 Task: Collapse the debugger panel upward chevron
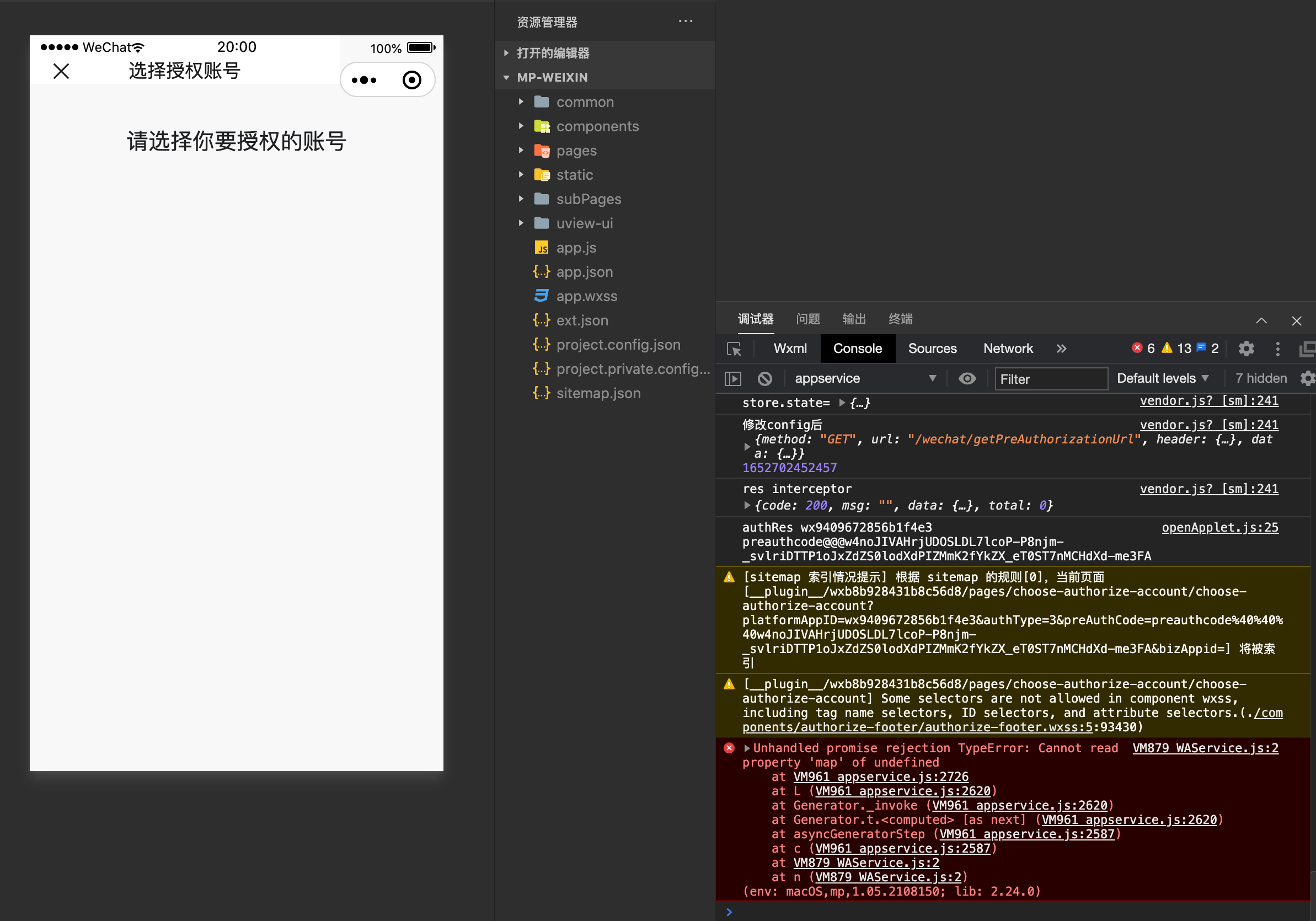(1261, 320)
